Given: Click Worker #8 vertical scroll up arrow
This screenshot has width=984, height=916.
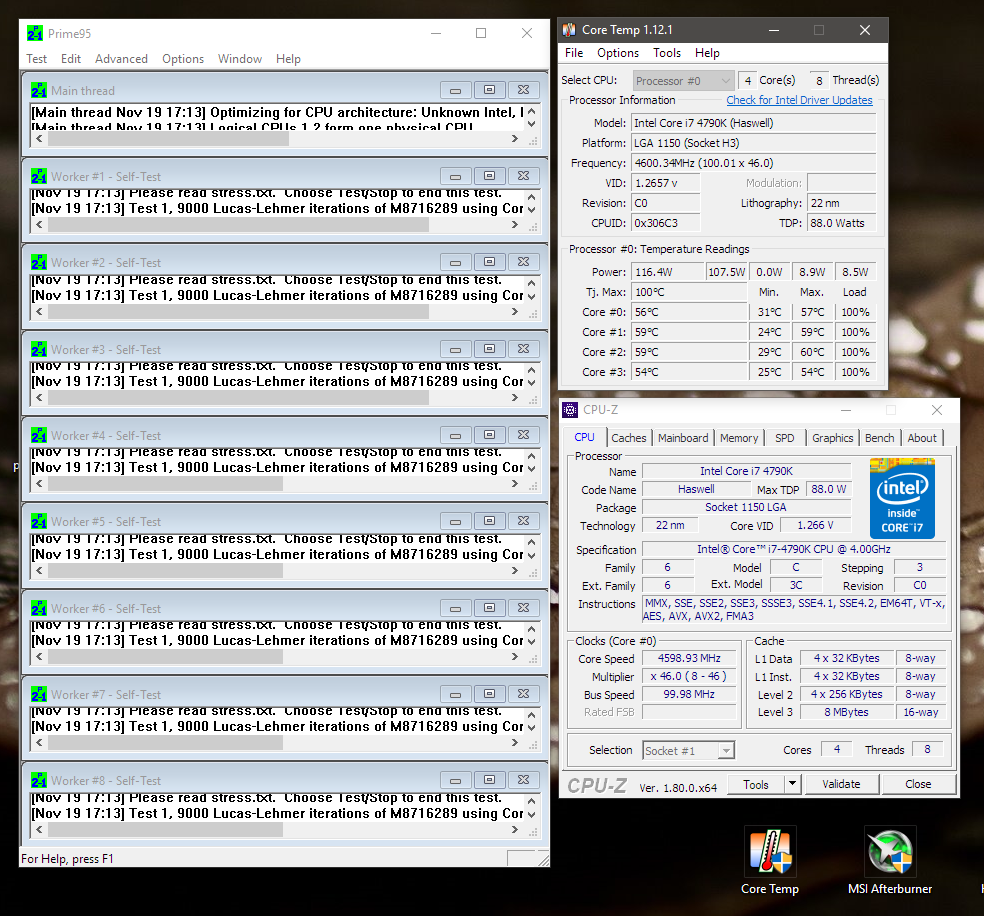Looking at the screenshot, I should [x=532, y=801].
